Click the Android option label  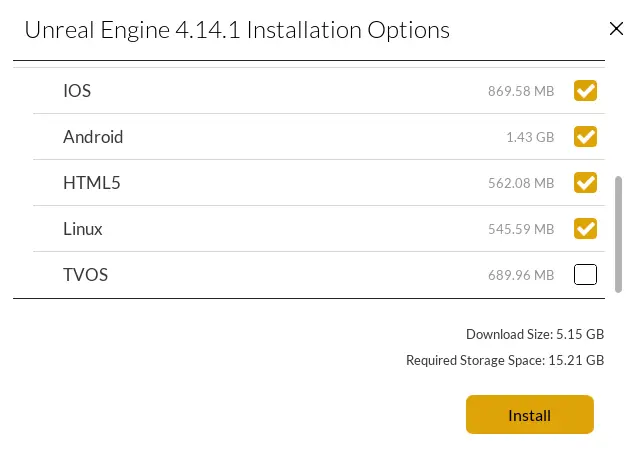[93, 137]
